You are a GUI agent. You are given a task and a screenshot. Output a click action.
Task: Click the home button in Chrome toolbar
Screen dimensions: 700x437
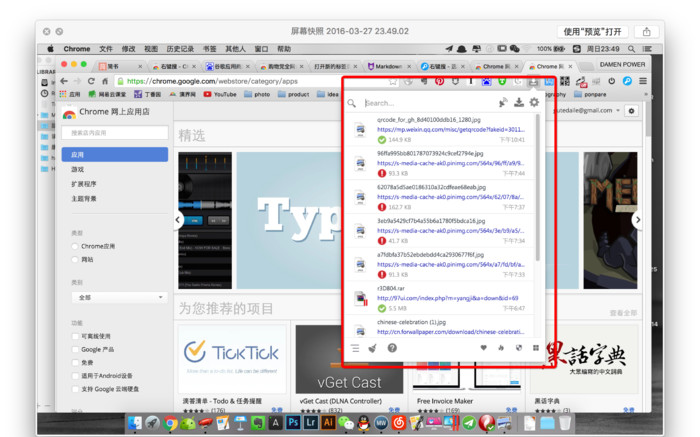pyautogui.click(x=105, y=81)
